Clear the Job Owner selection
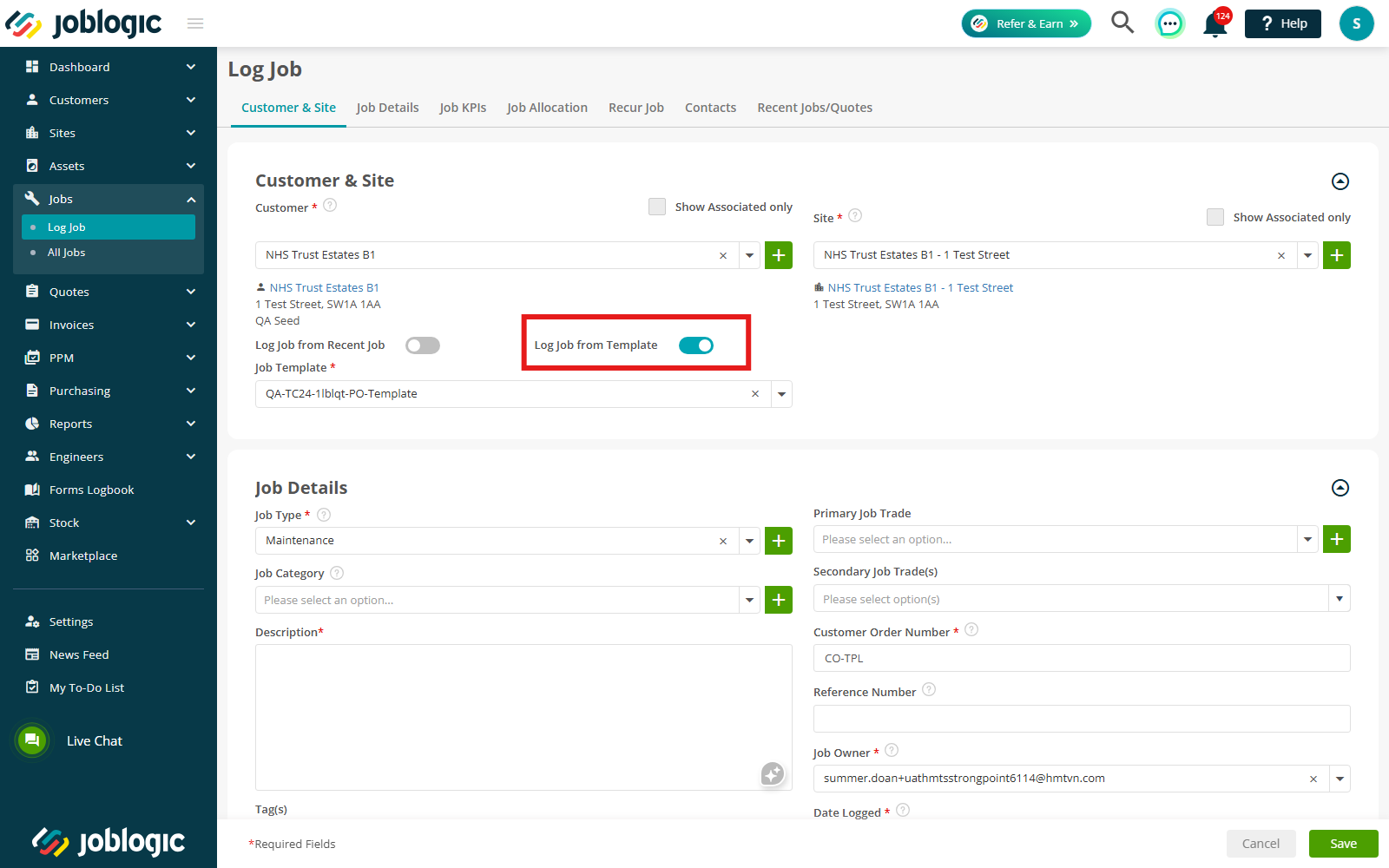This screenshot has height=868, width=1389. 1313,779
